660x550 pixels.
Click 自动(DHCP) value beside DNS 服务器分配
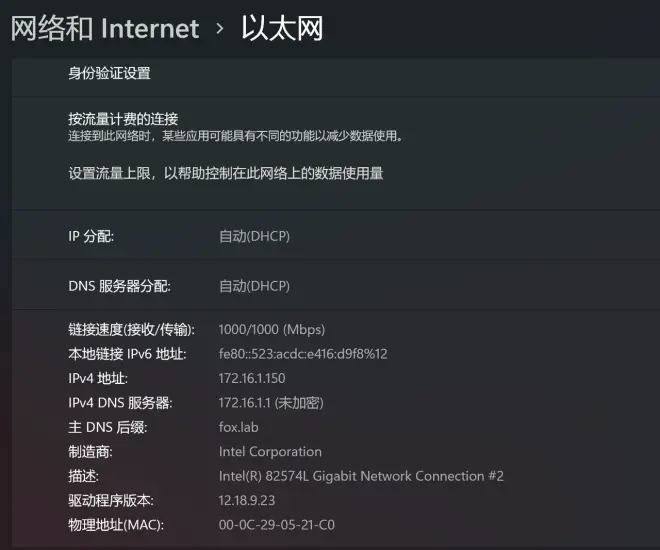pyautogui.click(x=254, y=286)
